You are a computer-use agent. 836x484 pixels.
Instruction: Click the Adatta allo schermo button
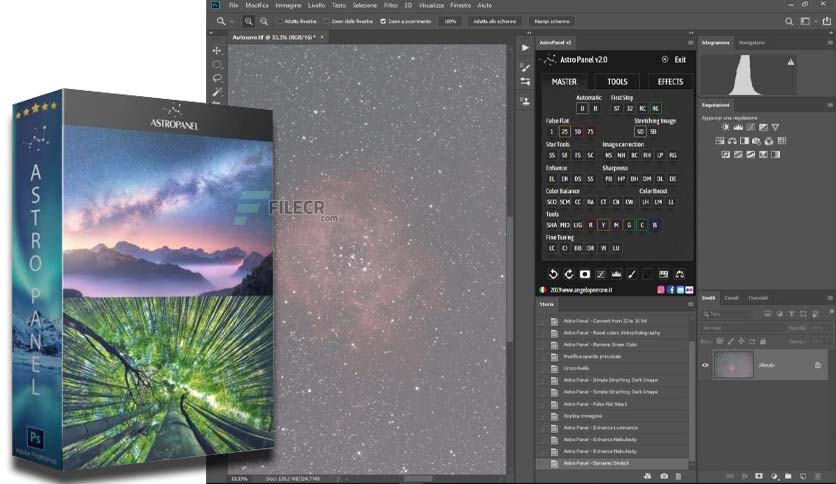(495, 21)
